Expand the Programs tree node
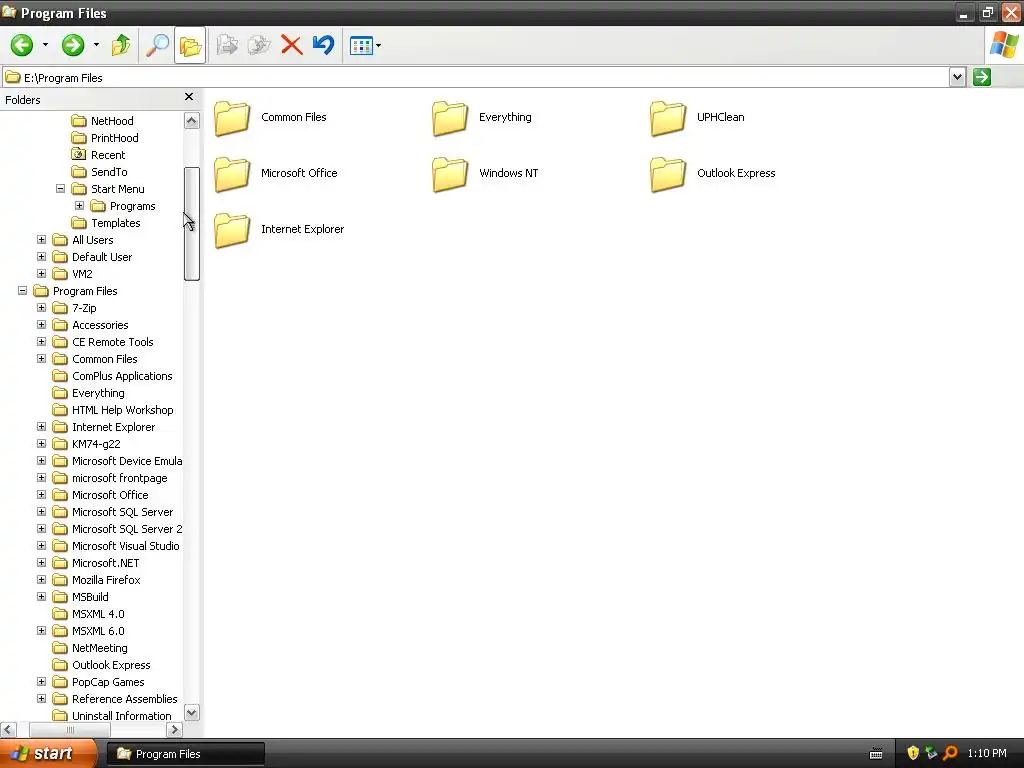The height and width of the screenshot is (768, 1024). click(x=79, y=206)
